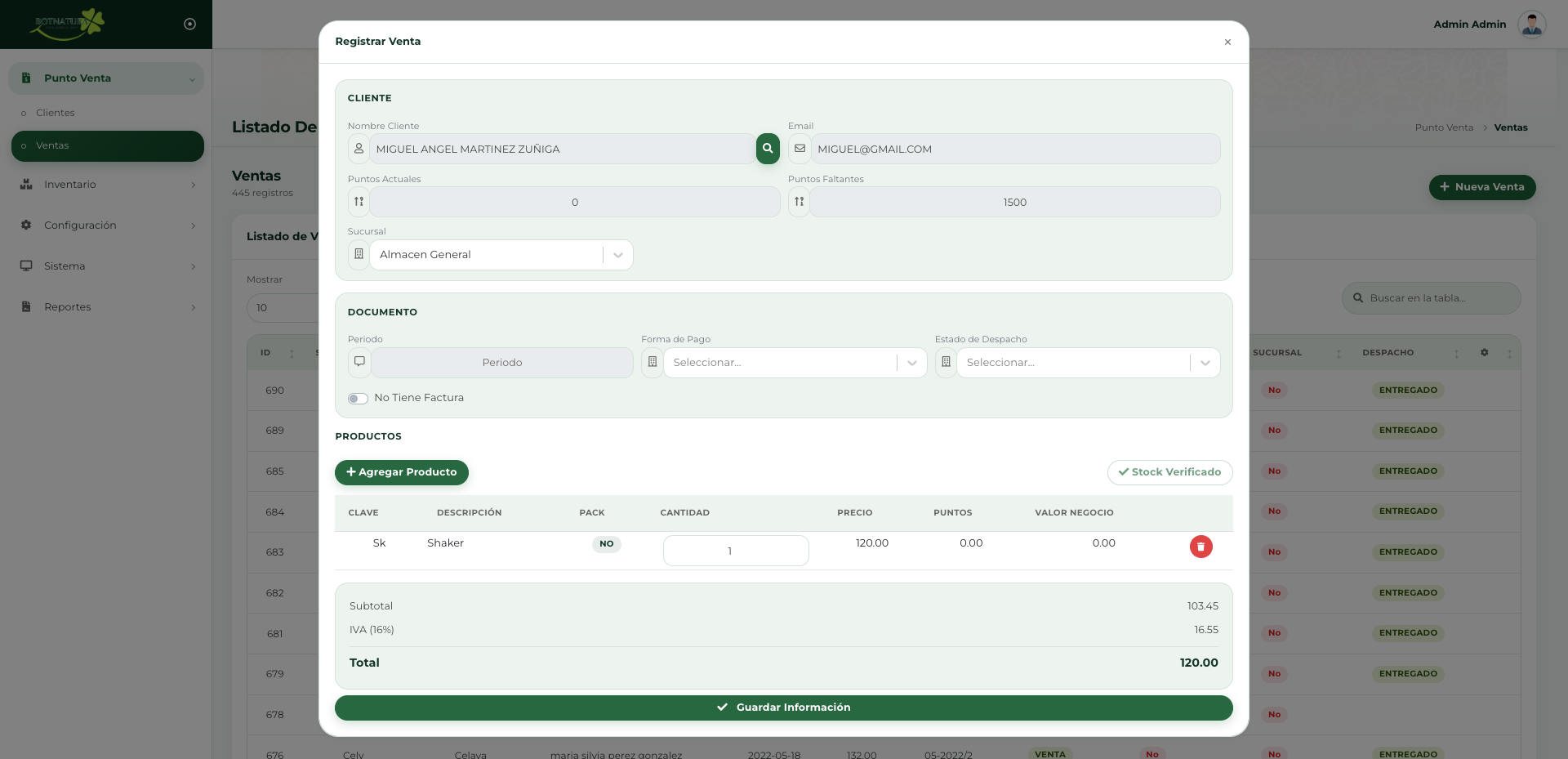Expand the Sistema menu
1568x759 pixels.
point(106,266)
